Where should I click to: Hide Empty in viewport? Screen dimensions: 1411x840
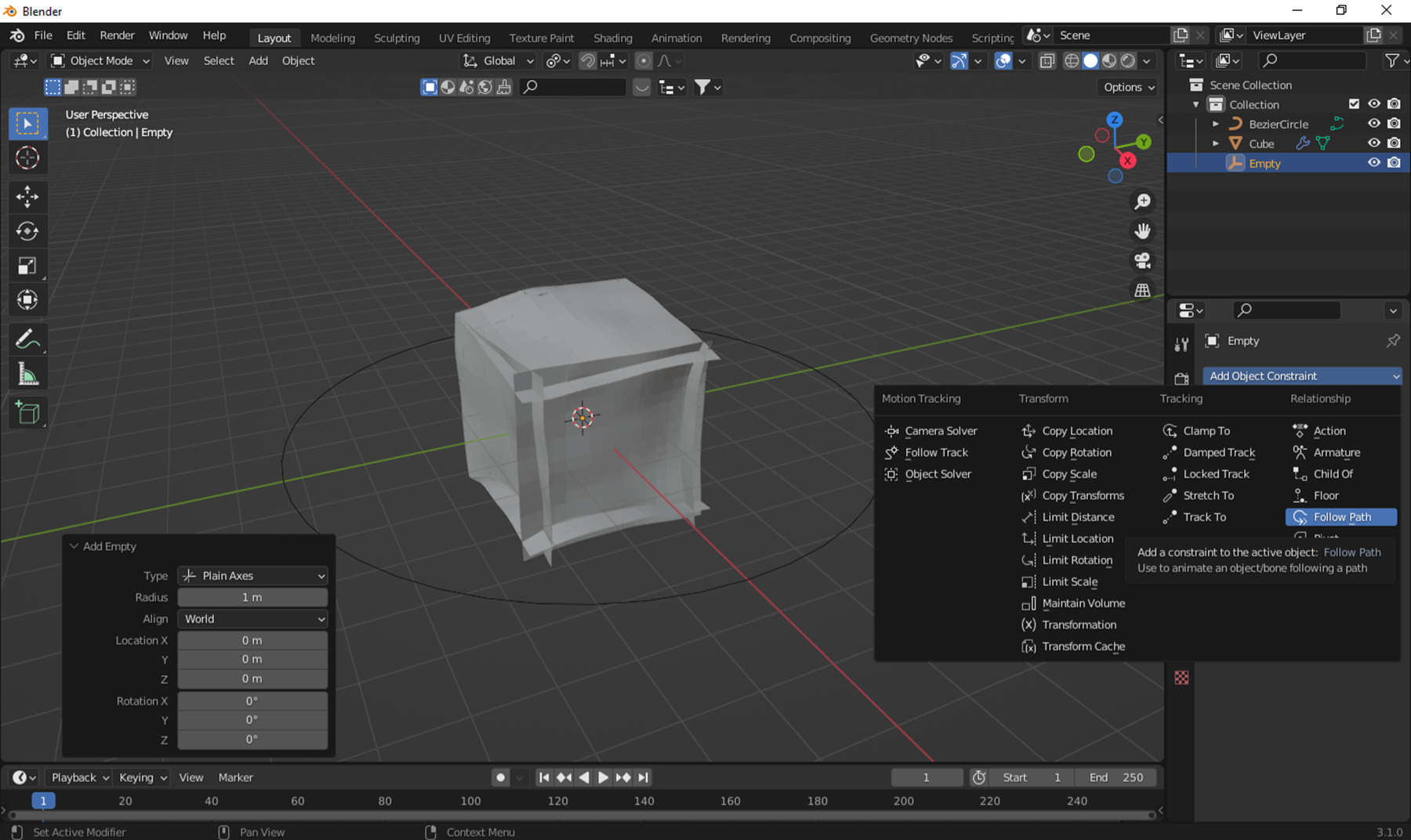click(1373, 163)
